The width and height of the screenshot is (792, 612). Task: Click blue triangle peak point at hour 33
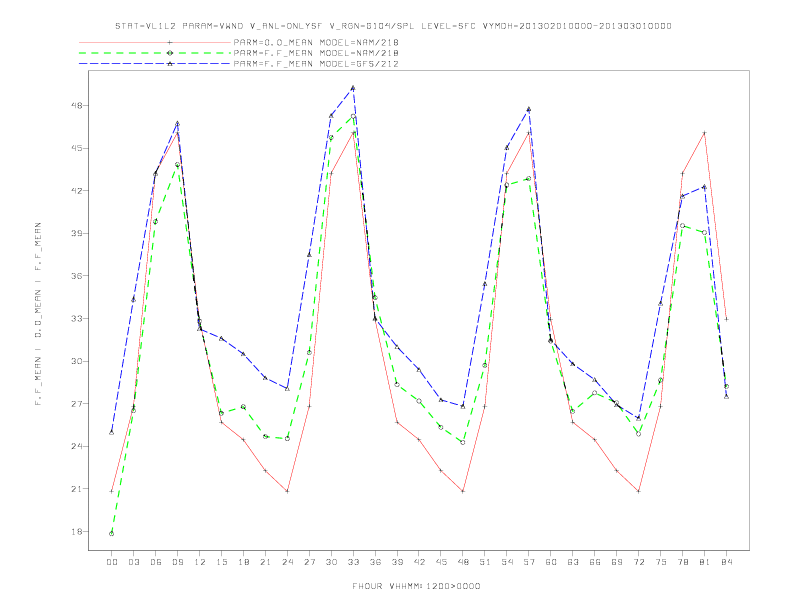click(x=353, y=88)
